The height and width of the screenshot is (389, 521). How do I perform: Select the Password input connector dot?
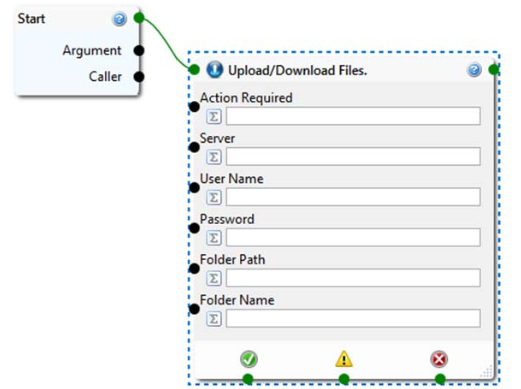click(194, 228)
